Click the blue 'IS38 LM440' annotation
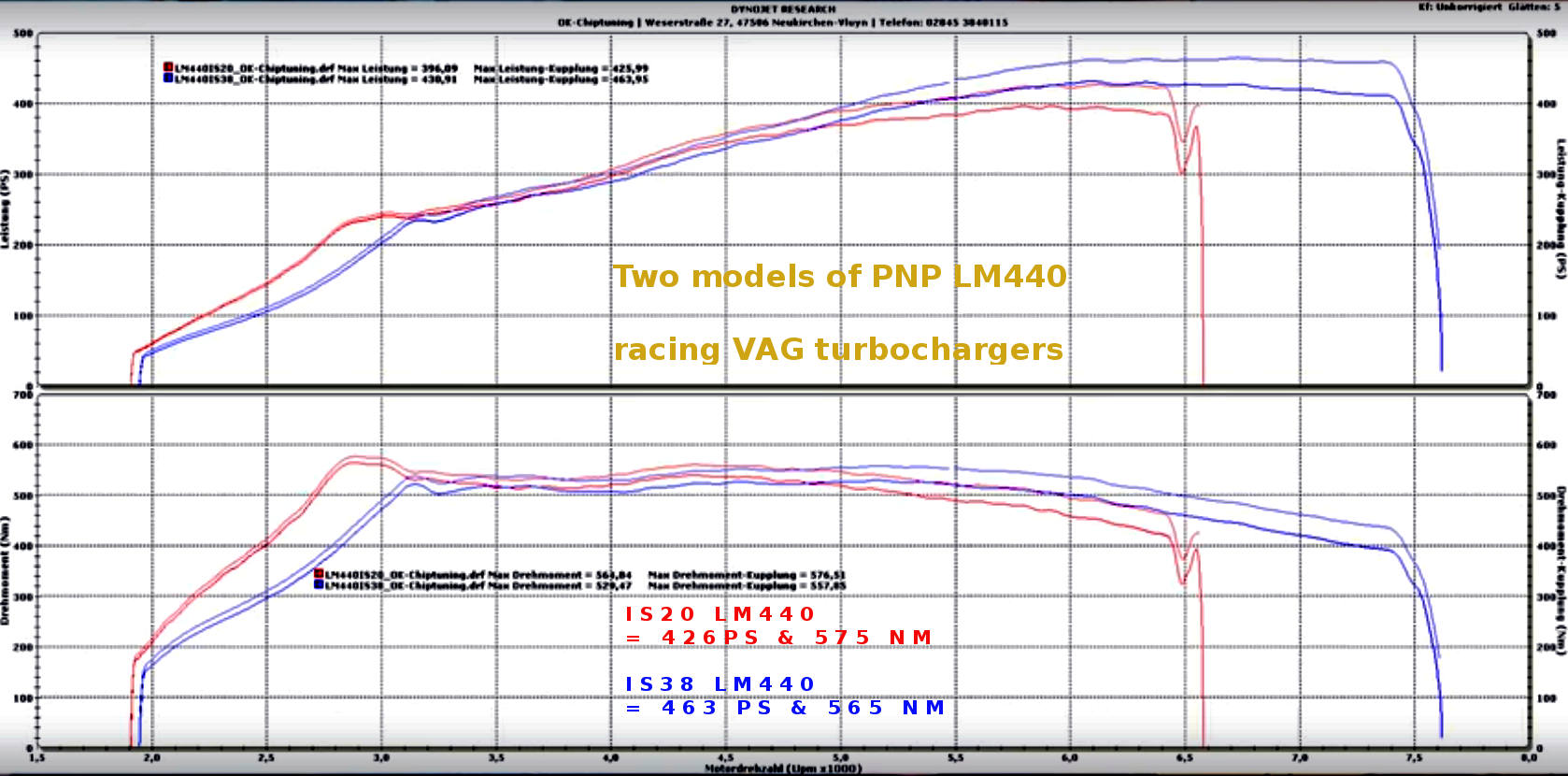Image resolution: width=1568 pixels, height=776 pixels. click(x=720, y=684)
